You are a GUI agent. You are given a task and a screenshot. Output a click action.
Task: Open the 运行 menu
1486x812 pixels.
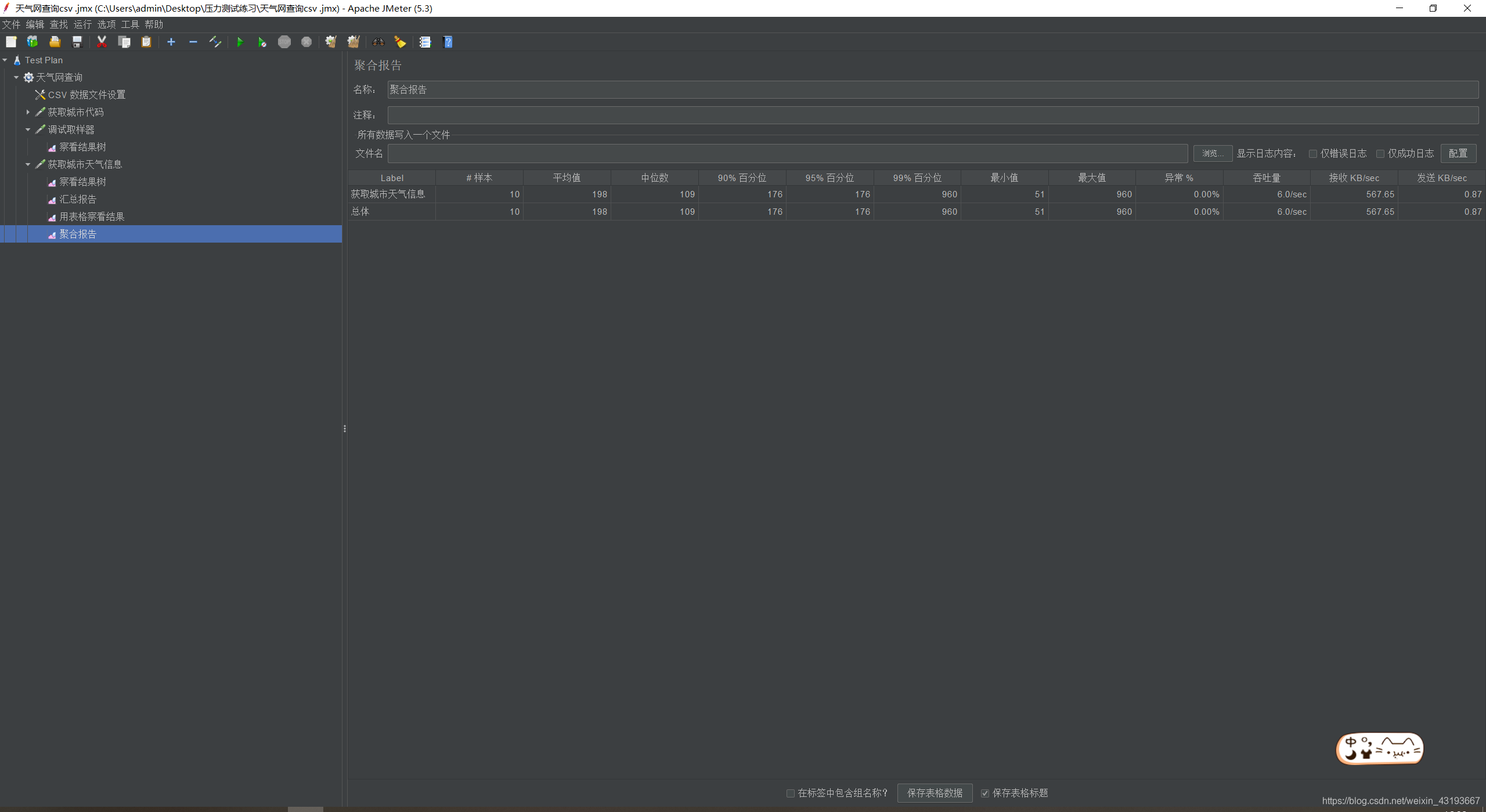[82, 24]
